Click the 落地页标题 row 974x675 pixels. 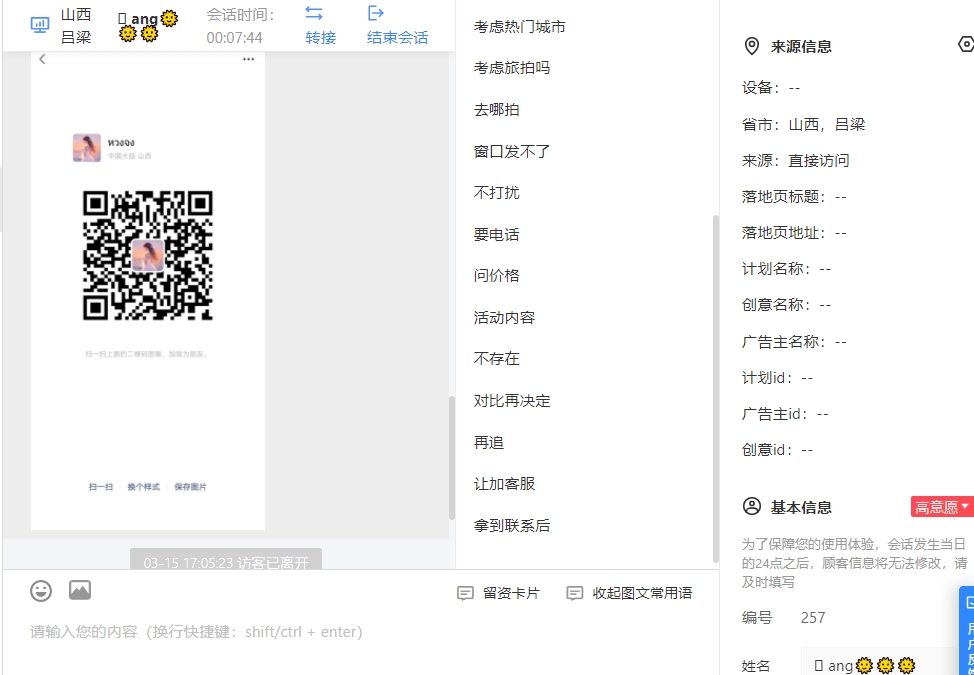click(x=794, y=197)
